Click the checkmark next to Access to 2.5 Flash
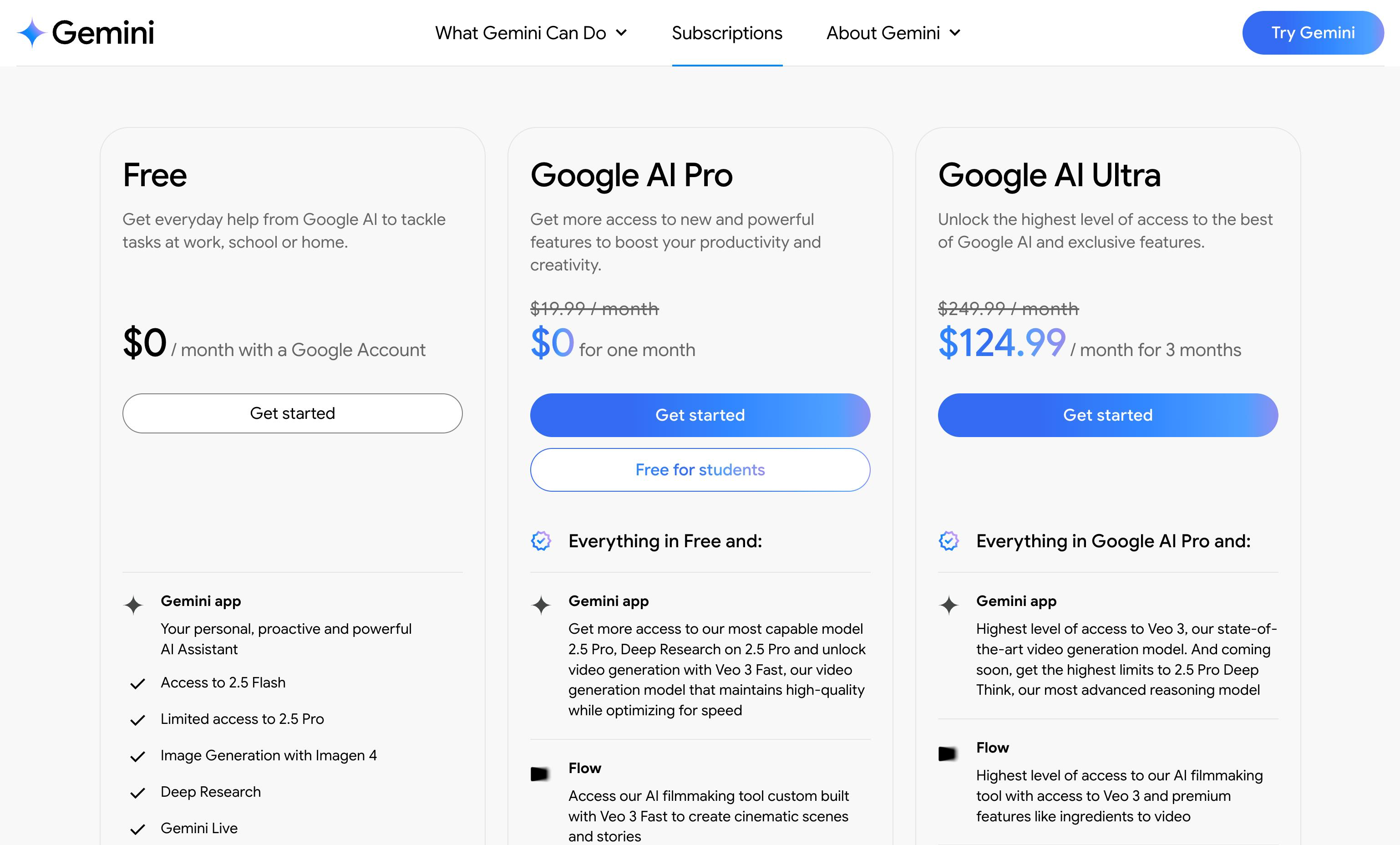The height and width of the screenshot is (845, 1400). pyautogui.click(x=137, y=684)
